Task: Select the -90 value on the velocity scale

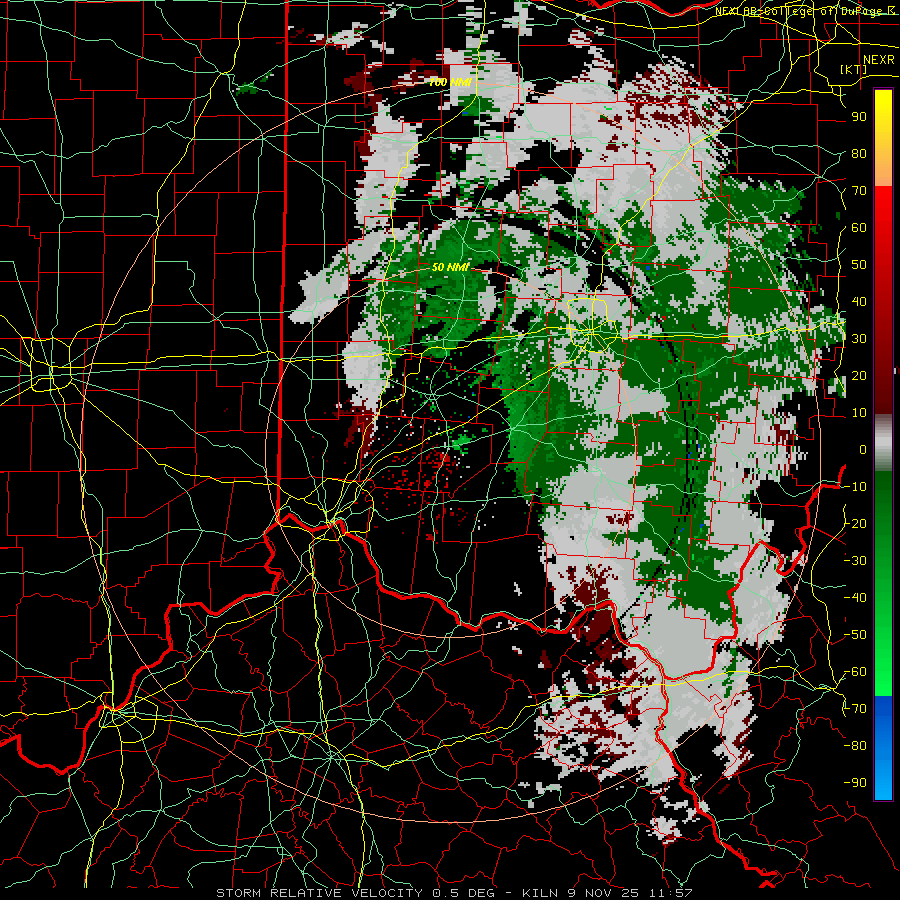Action: tap(855, 782)
